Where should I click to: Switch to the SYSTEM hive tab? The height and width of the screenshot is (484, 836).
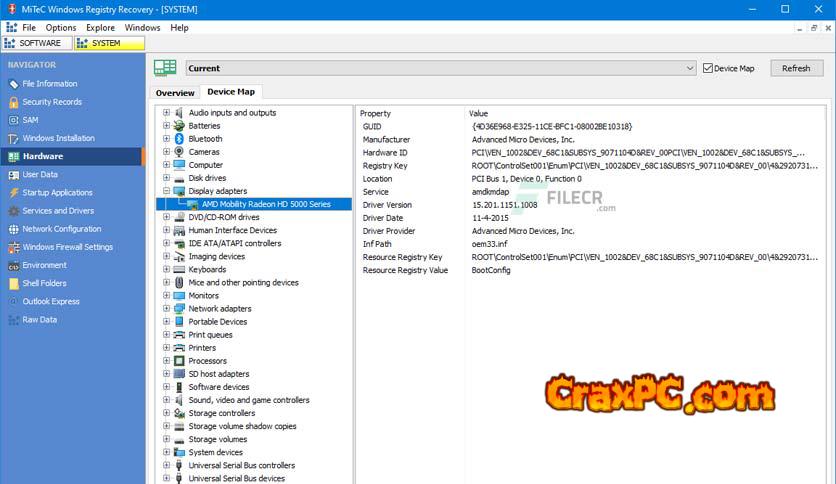pyautogui.click(x=109, y=43)
